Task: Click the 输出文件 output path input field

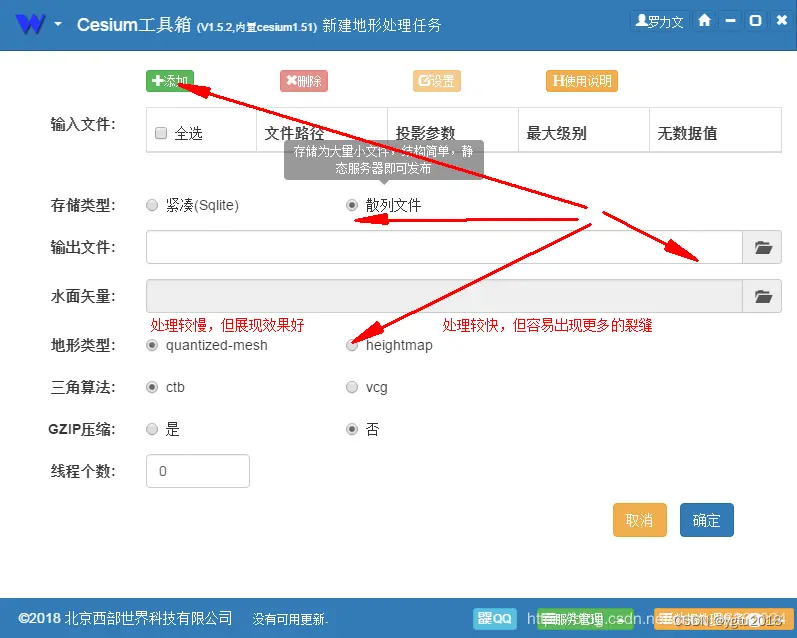Action: 444,247
